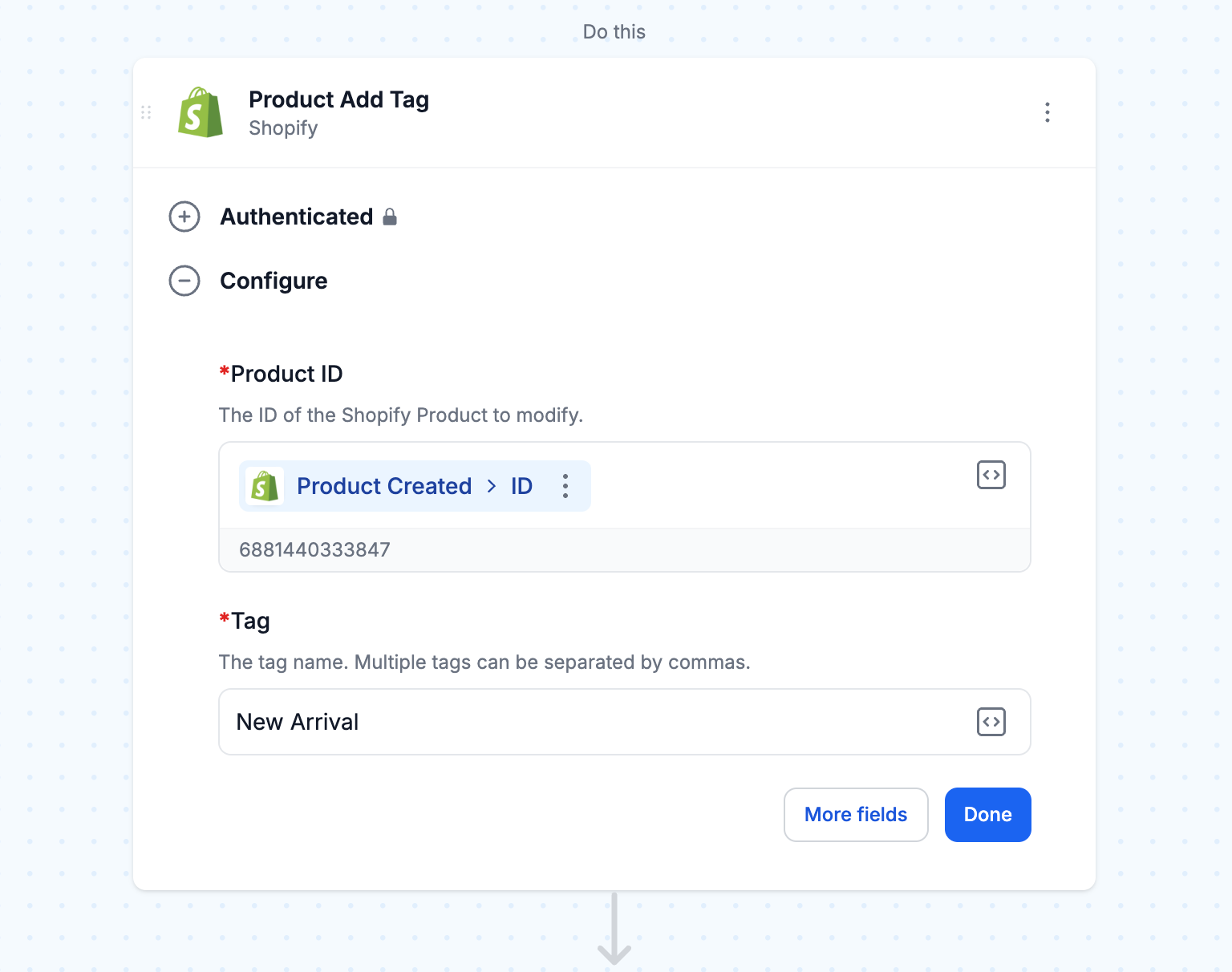Click the sample value 6881440333847
The height and width of the screenshot is (972, 1232).
coord(314,550)
